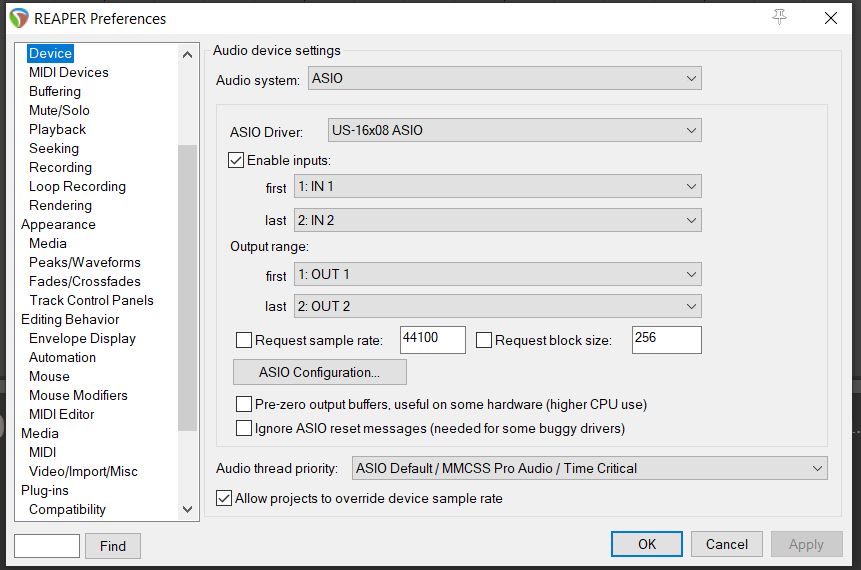The height and width of the screenshot is (570, 861).
Task: Select MIDI Devices in the sidebar
Action: point(68,72)
